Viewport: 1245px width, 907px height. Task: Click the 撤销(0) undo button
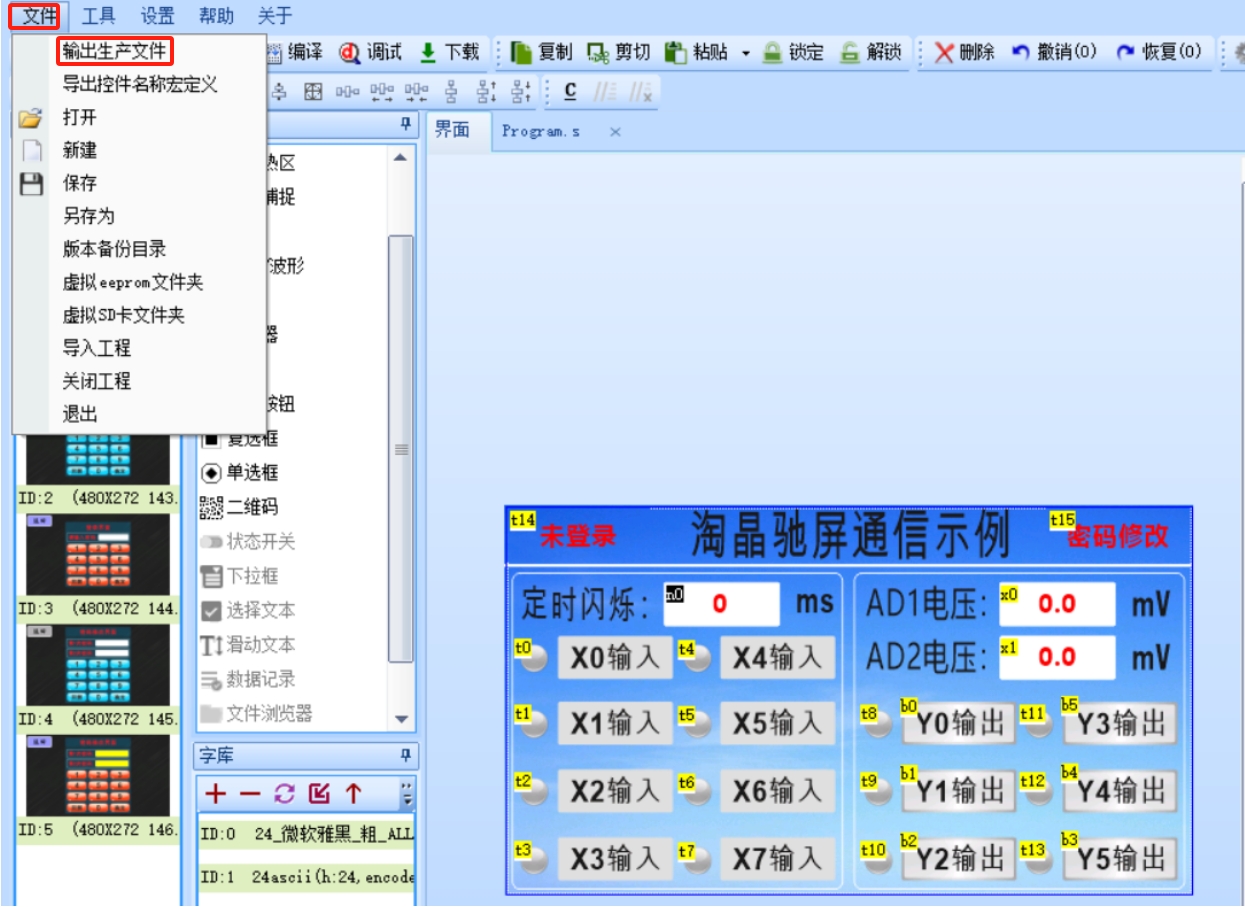(x=1054, y=52)
